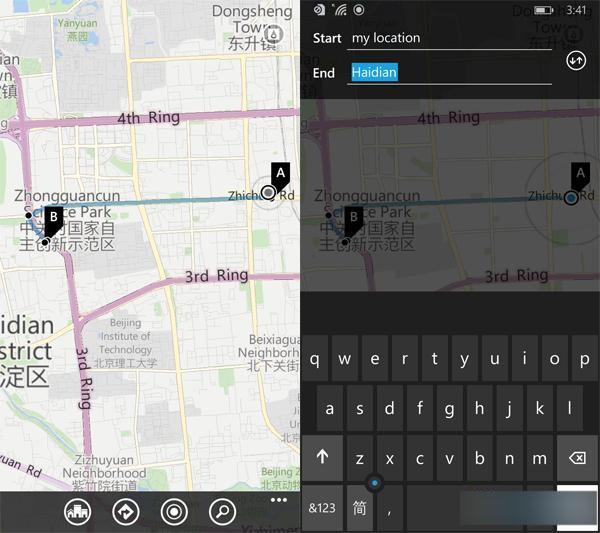Expand the three-dots more menu

(279, 500)
